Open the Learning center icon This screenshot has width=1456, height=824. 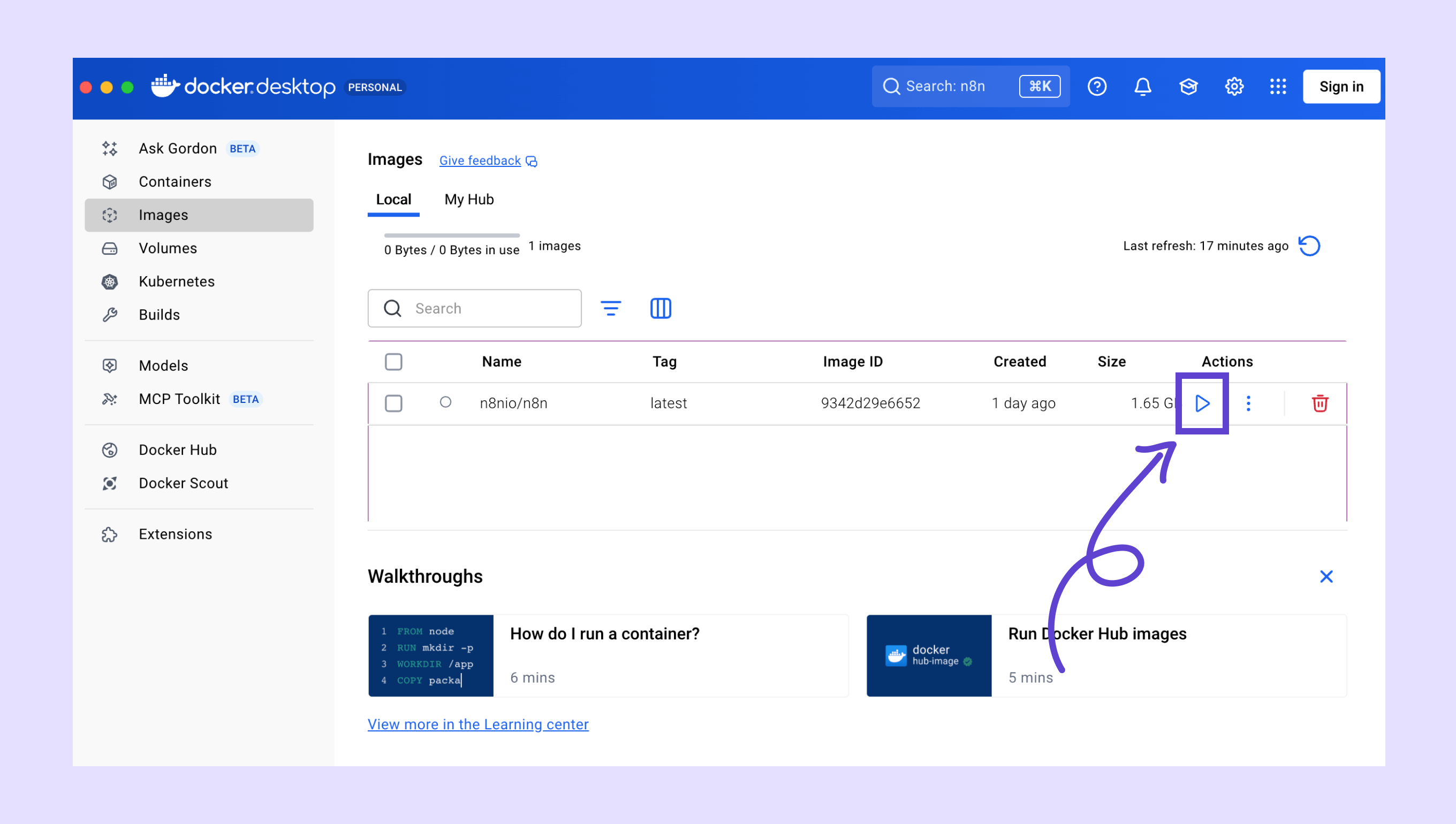(1188, 87)
